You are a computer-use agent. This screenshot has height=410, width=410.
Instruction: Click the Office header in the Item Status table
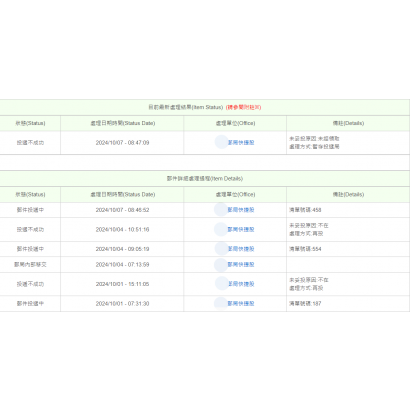(235, 123)
